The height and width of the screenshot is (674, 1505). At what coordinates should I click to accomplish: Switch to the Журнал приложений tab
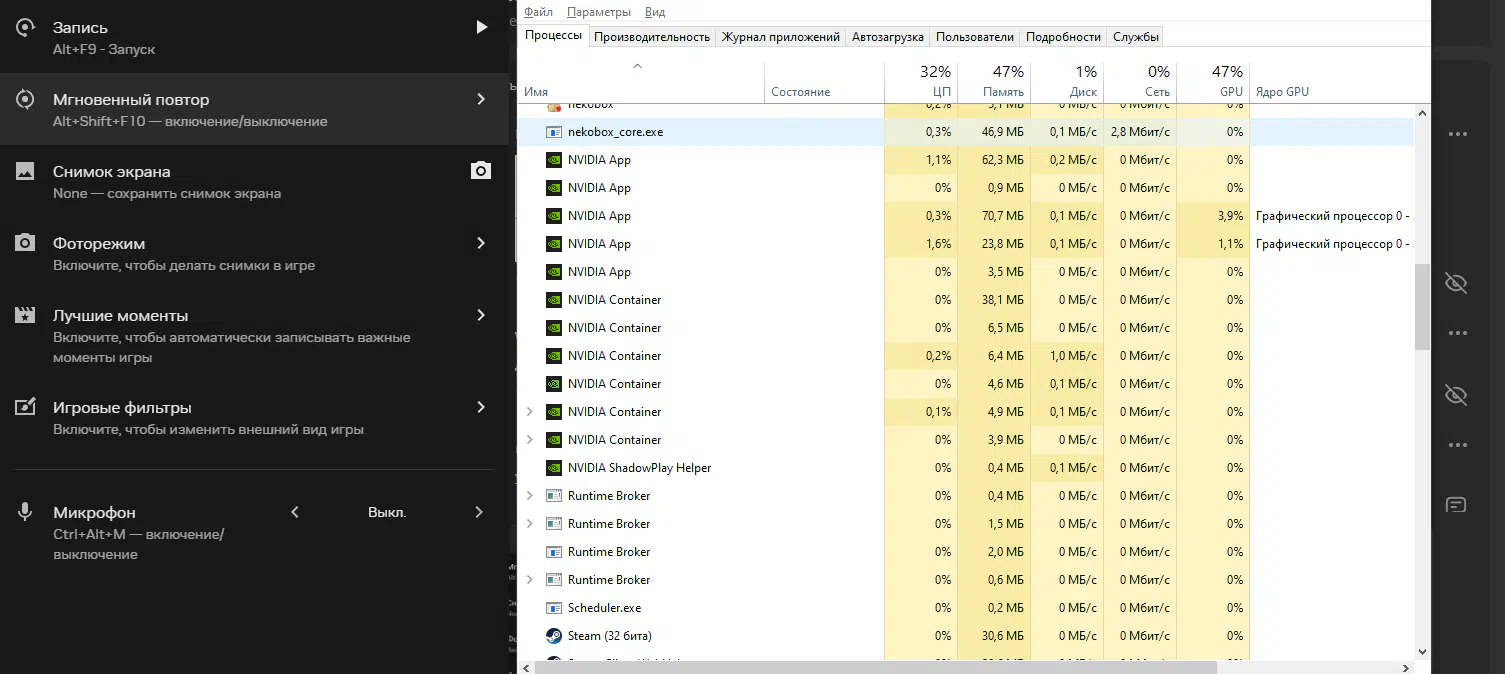pos(781,37)
